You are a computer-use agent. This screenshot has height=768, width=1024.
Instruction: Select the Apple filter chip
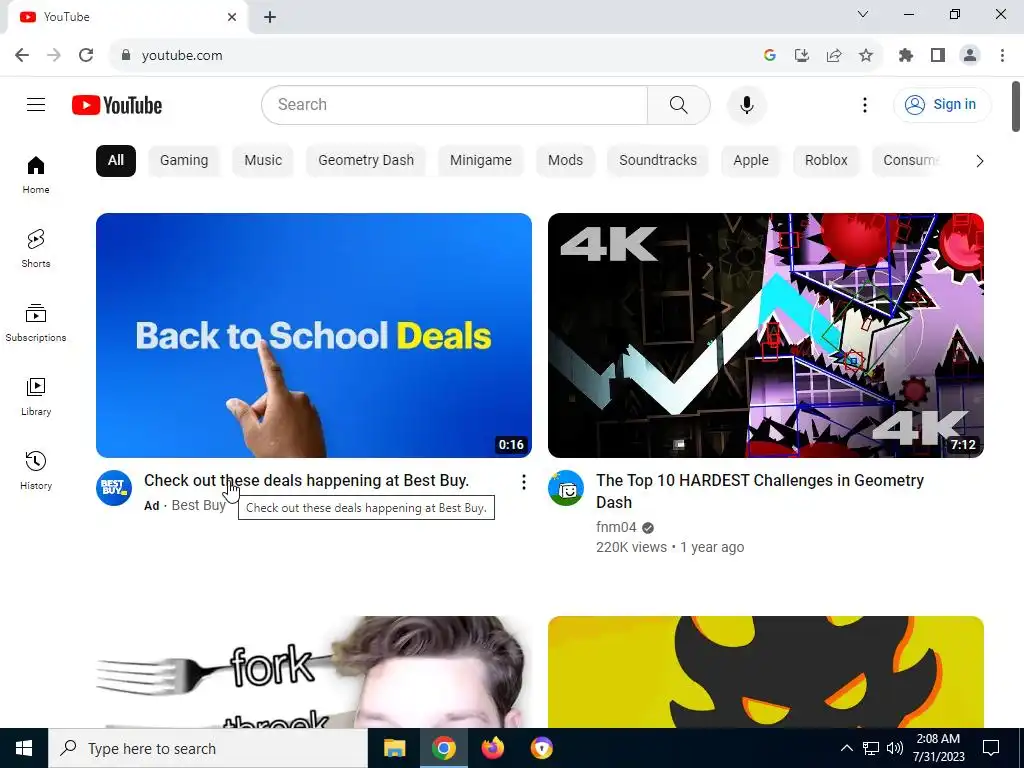[x=751, y=161]
